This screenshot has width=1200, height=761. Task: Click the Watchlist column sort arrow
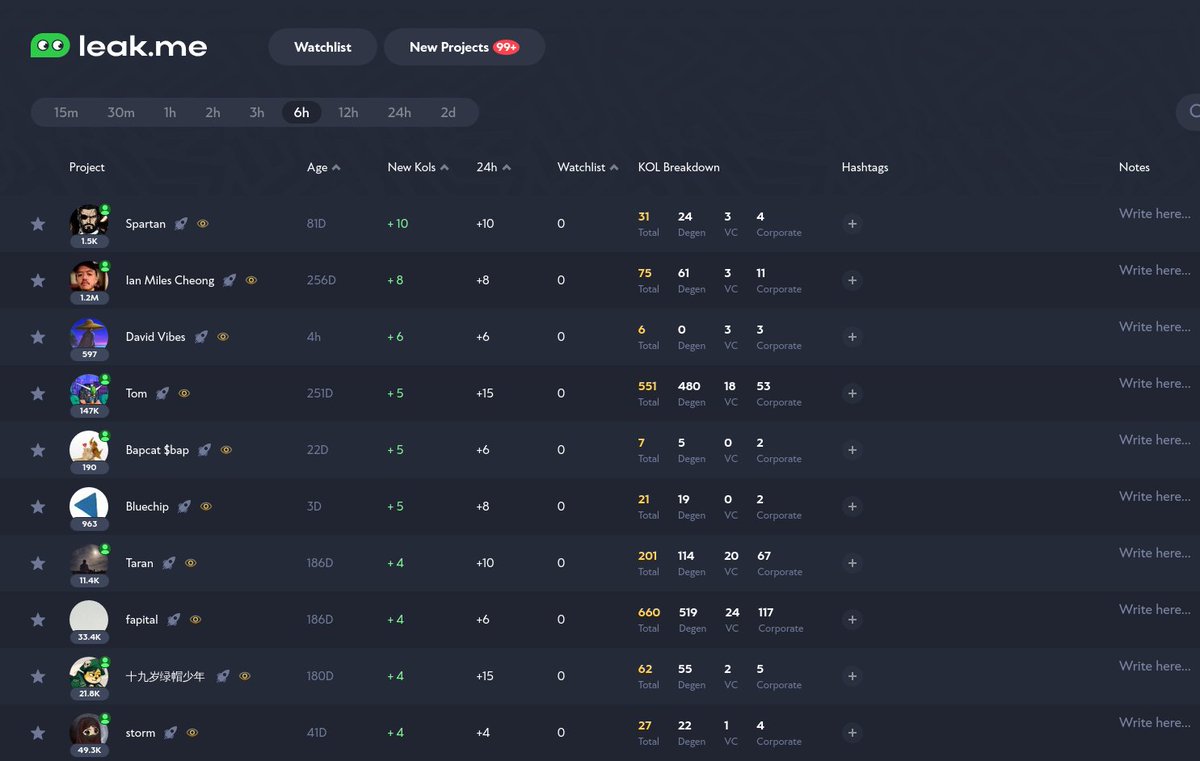click(x=613, y=166)
